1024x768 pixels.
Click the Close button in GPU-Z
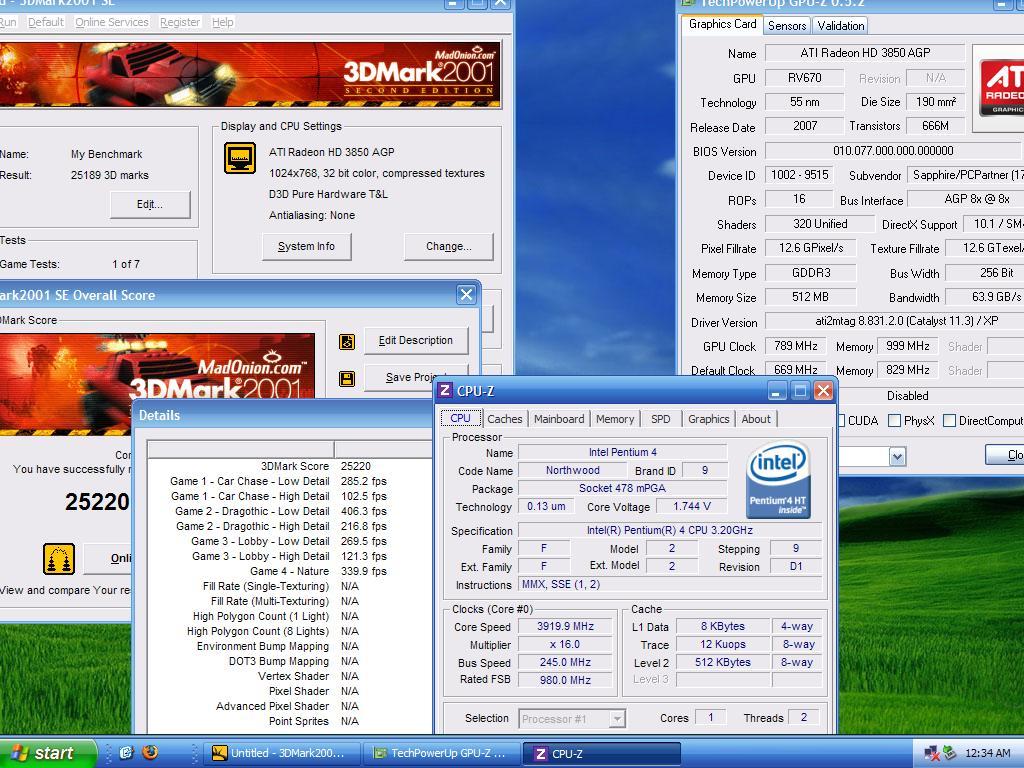click(x=1005, y=455)
